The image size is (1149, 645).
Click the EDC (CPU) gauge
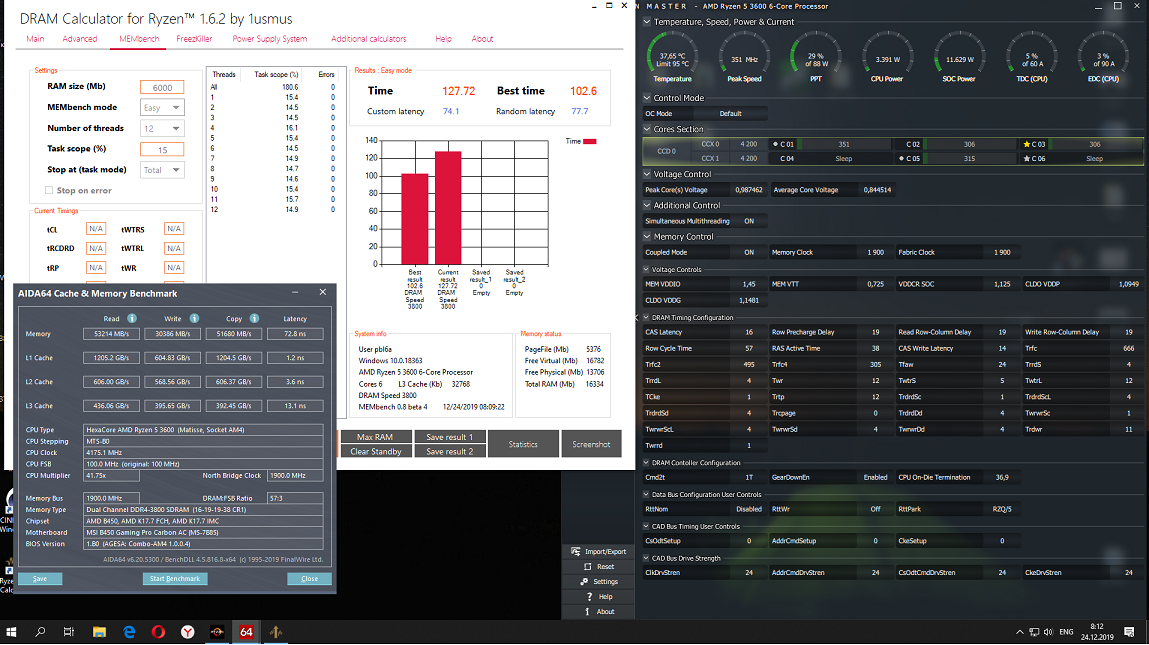click(1103, 58)
